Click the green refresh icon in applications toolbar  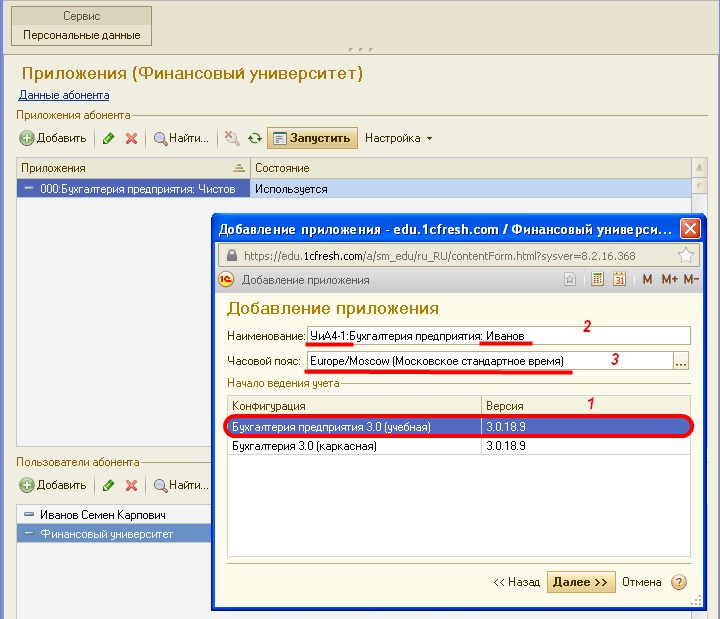(x=254, y=138)
